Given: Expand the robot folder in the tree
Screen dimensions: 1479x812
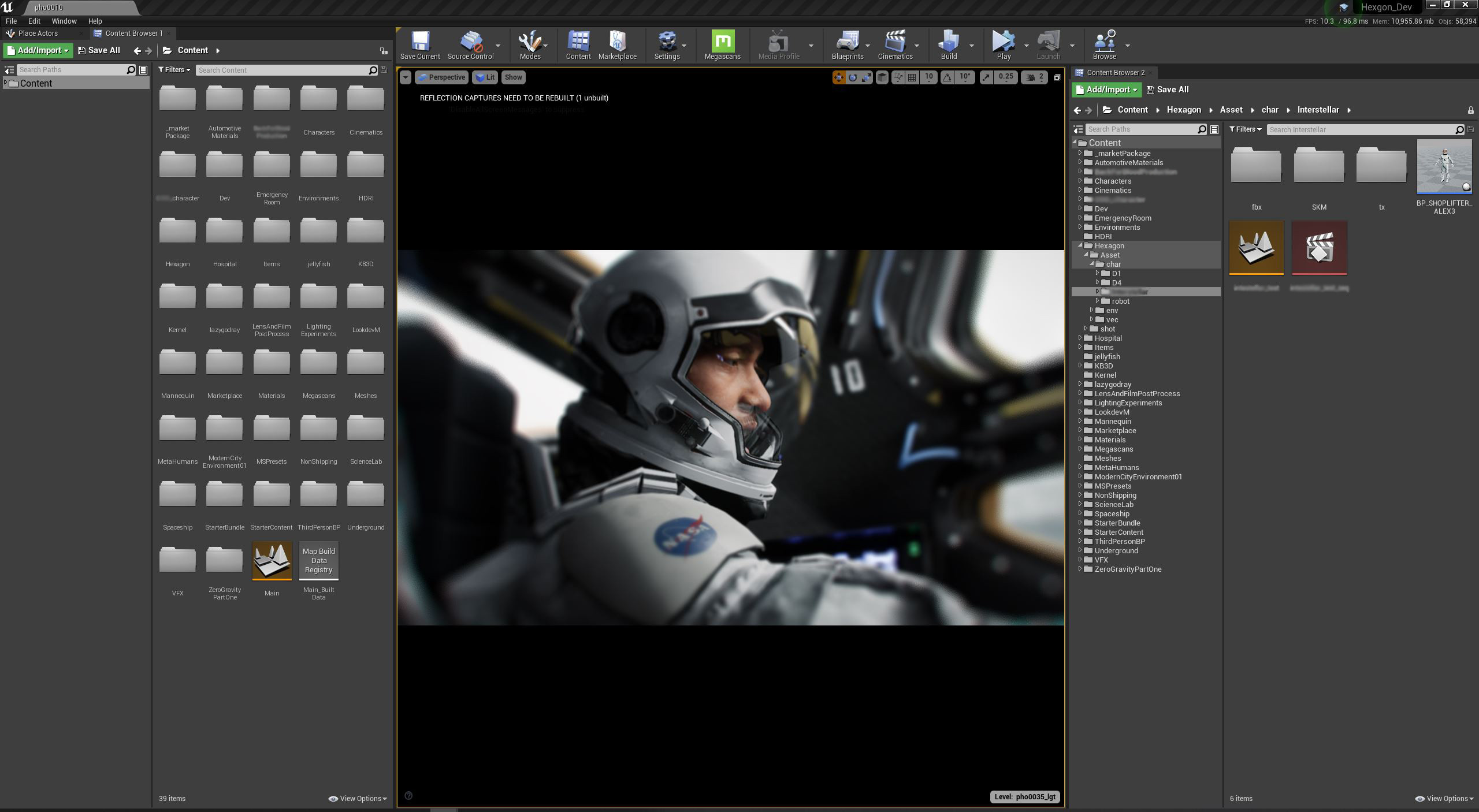Looking at the screenshot, I should (1097, 301).
